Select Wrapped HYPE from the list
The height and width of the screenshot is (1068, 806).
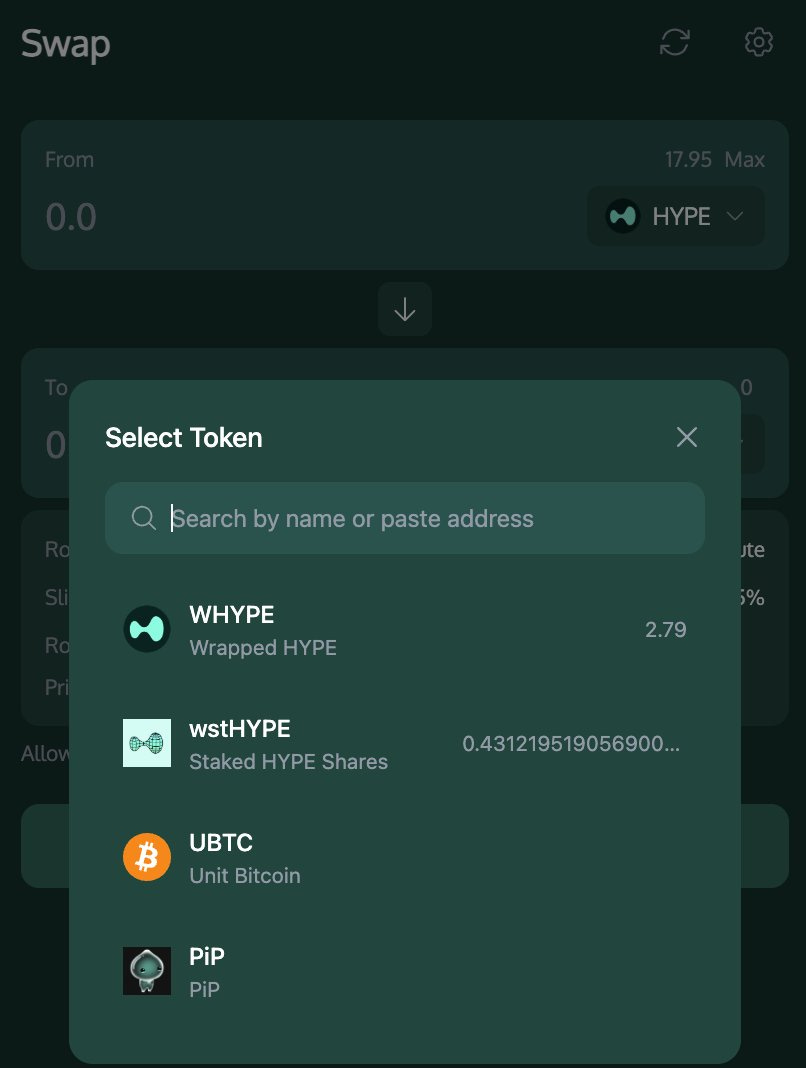(x=405, y=629)
